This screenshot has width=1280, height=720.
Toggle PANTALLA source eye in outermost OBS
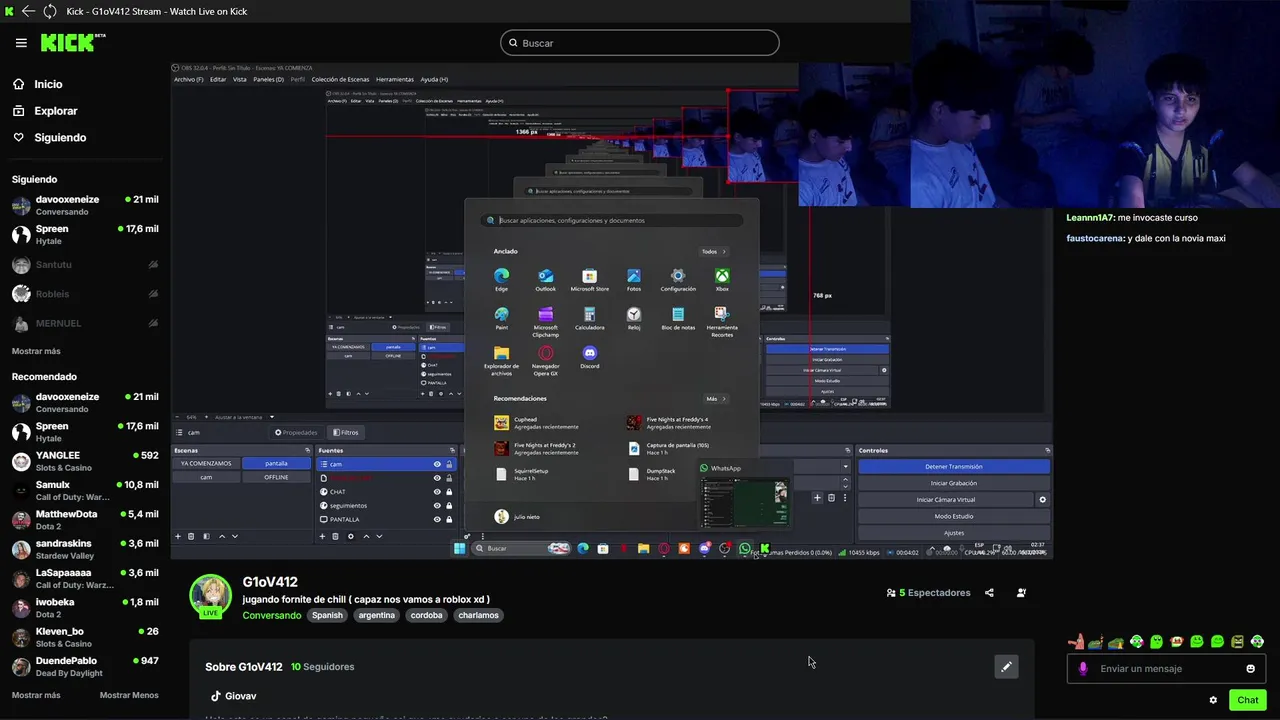pos(437,520)
